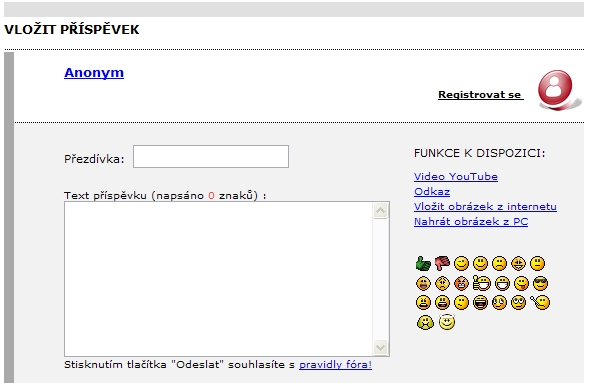Focus the Přezdívka nickname input field
Viewport: 589px width, 383px height.
[211, 157]
